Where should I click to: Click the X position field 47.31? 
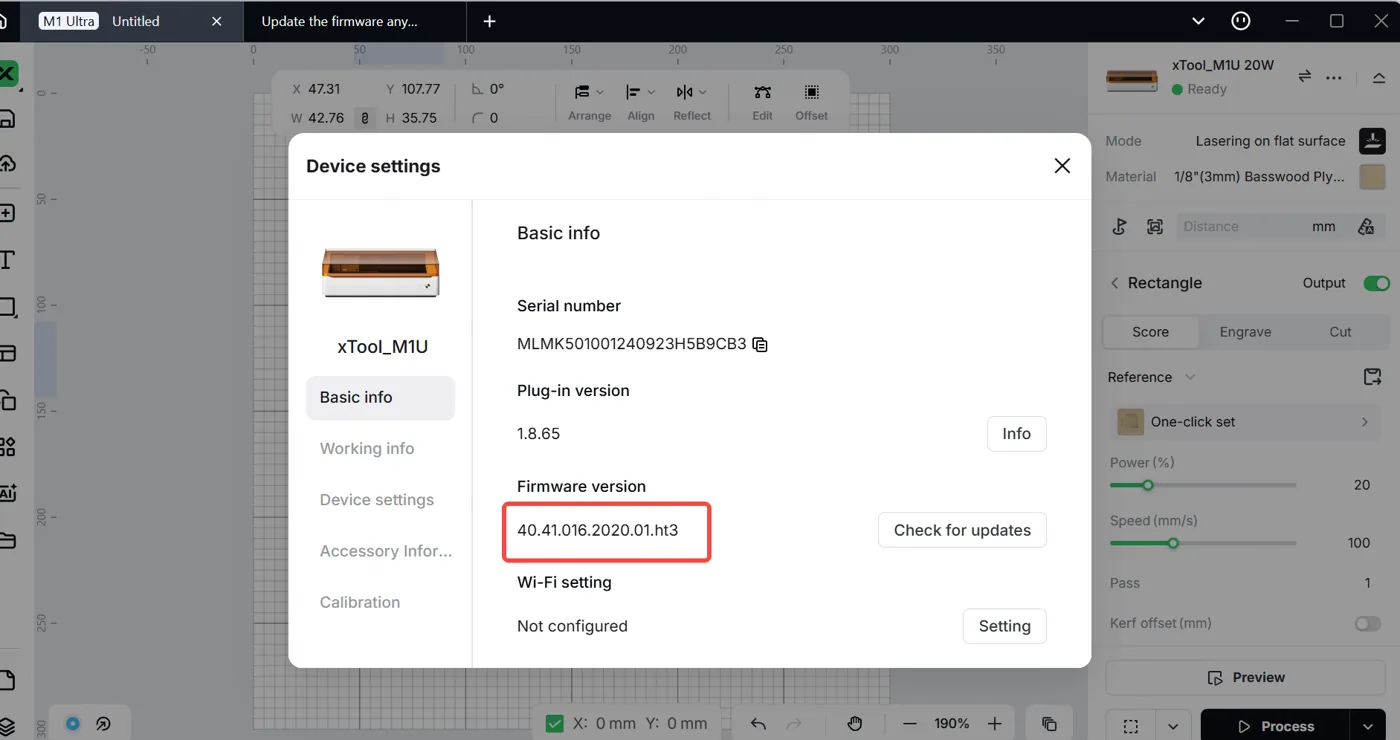(x=325, y=89)
